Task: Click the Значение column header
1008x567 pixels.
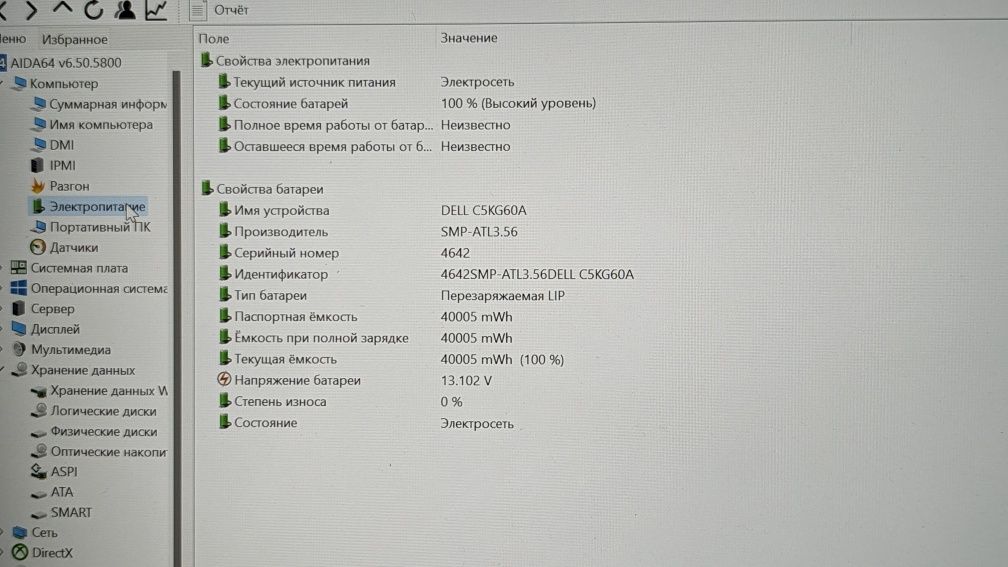Action: coord(469,38)
